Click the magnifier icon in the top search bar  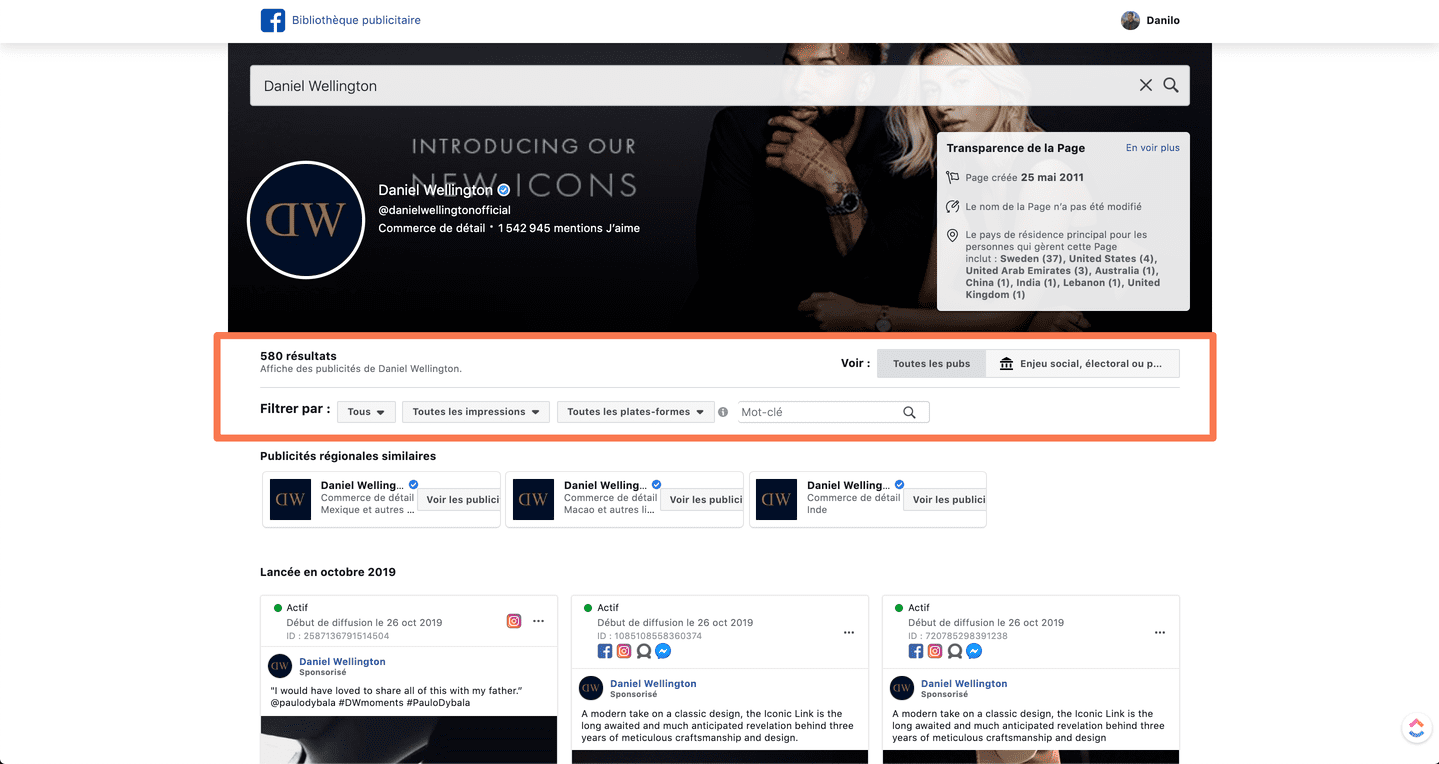[x=1171, y=85]
